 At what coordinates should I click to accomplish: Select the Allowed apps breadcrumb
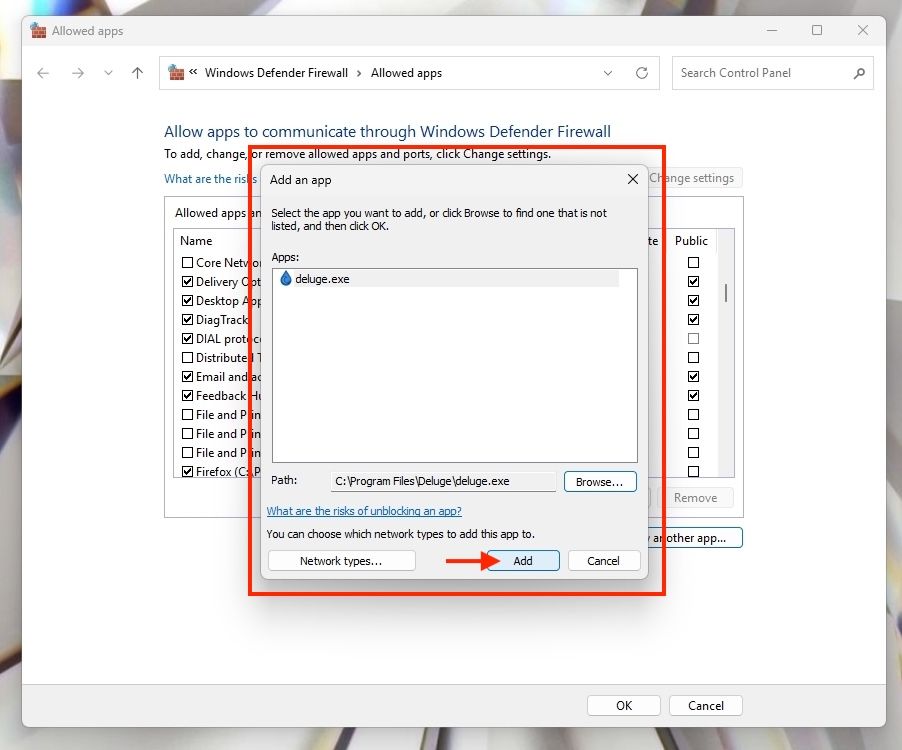406,73
